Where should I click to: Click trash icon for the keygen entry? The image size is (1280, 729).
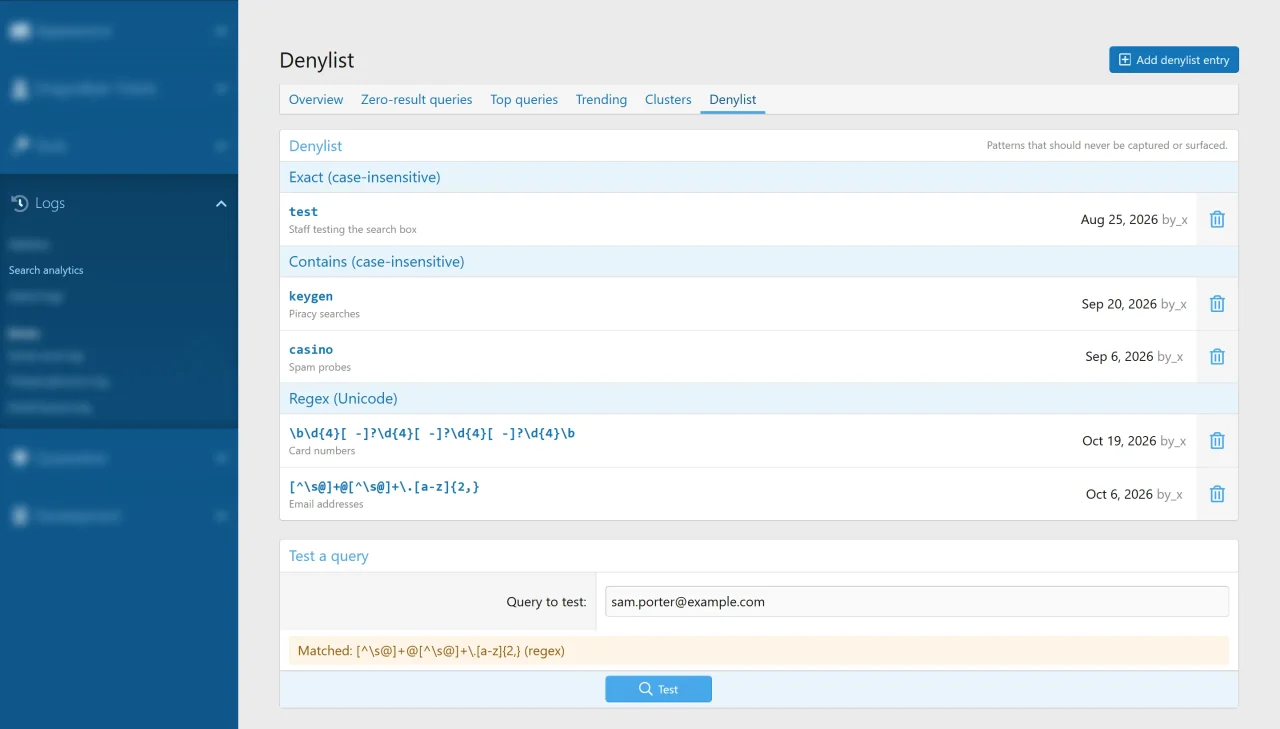pos(1217,304)
